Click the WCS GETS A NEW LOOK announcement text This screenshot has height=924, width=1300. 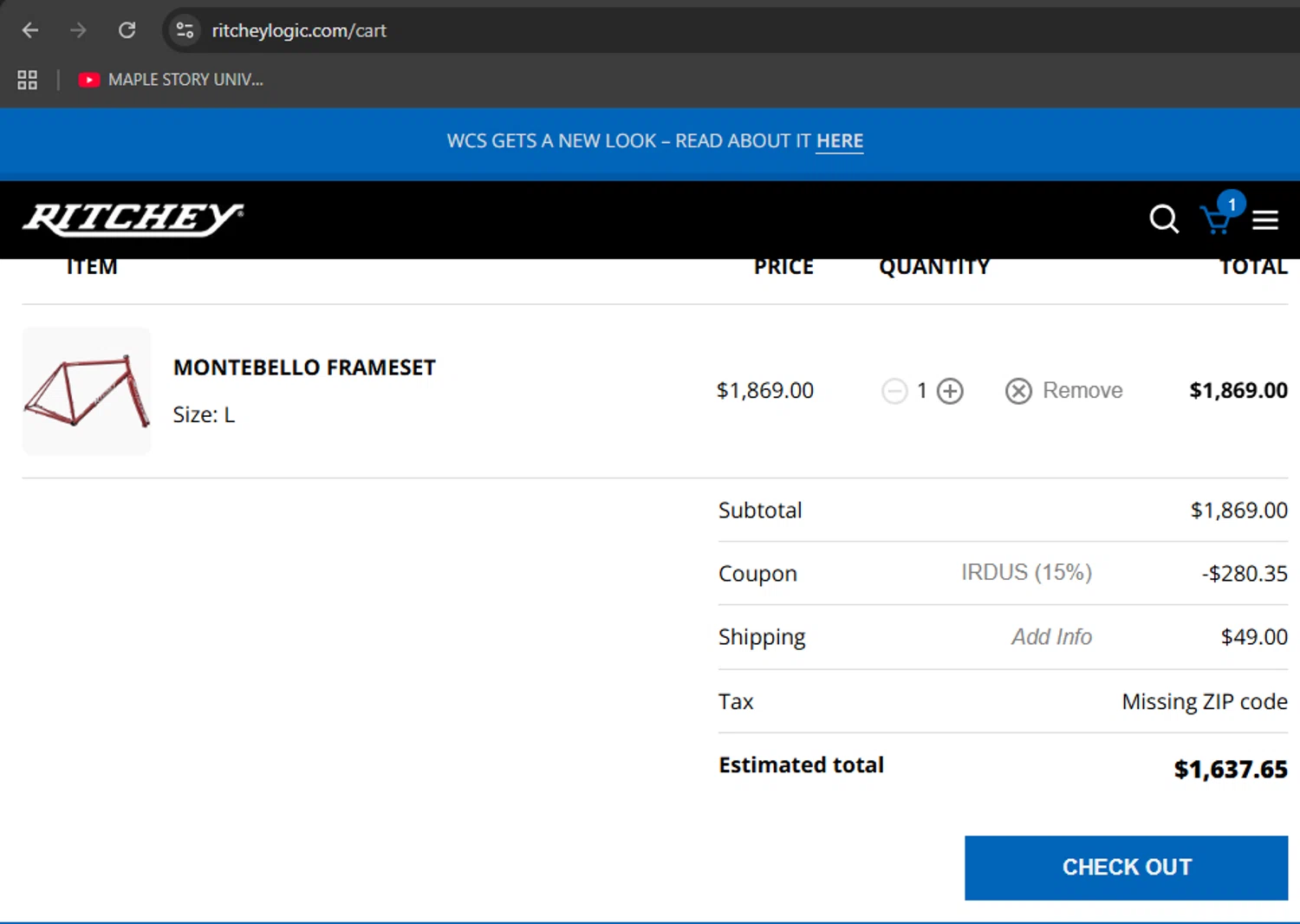coord(629,141)
